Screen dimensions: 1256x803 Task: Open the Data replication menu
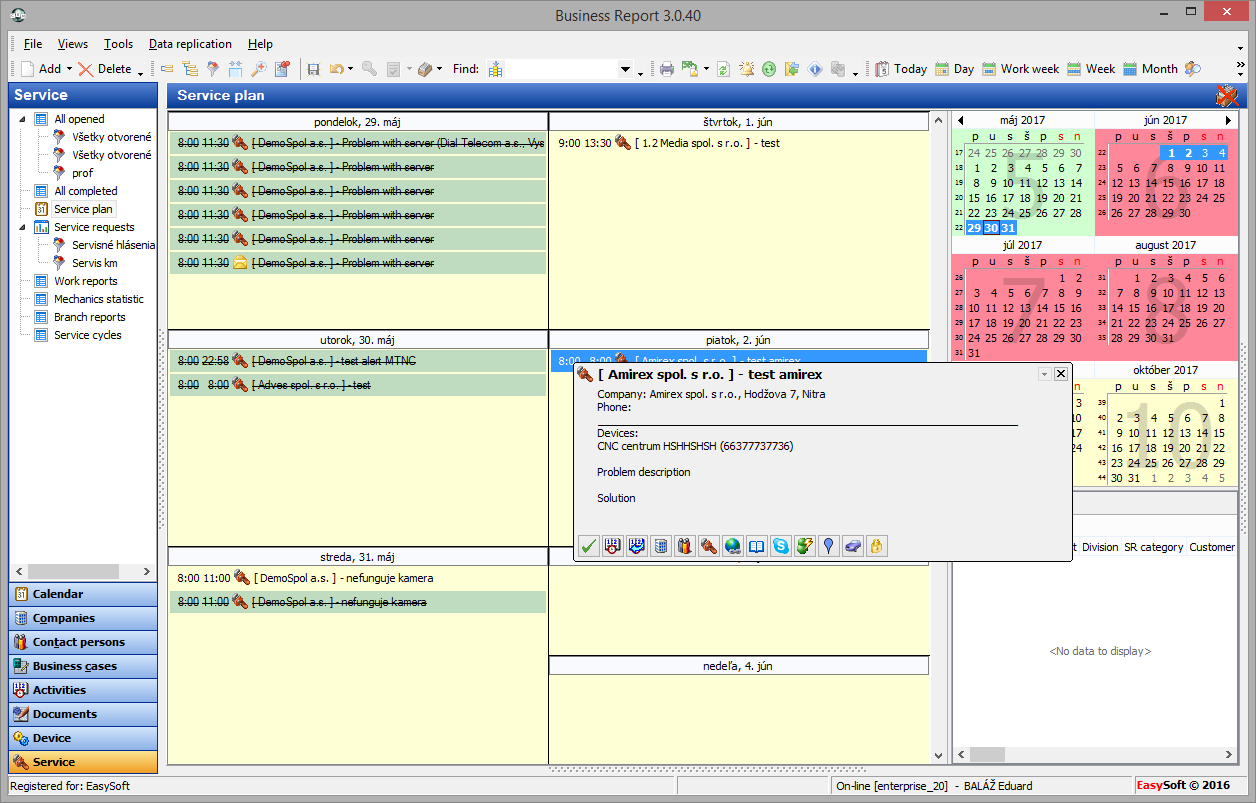pos(190,44)
